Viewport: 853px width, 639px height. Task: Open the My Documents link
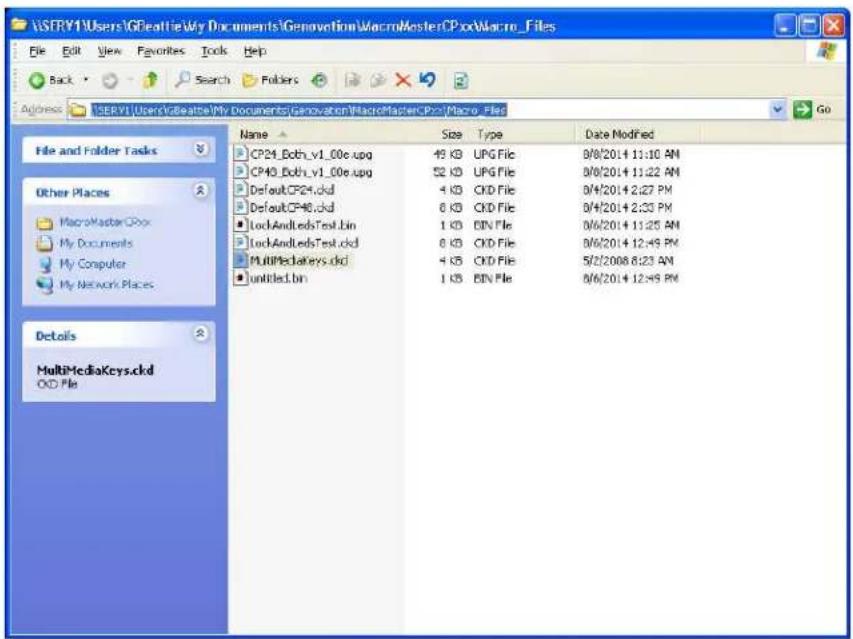(x=96, y=243)
